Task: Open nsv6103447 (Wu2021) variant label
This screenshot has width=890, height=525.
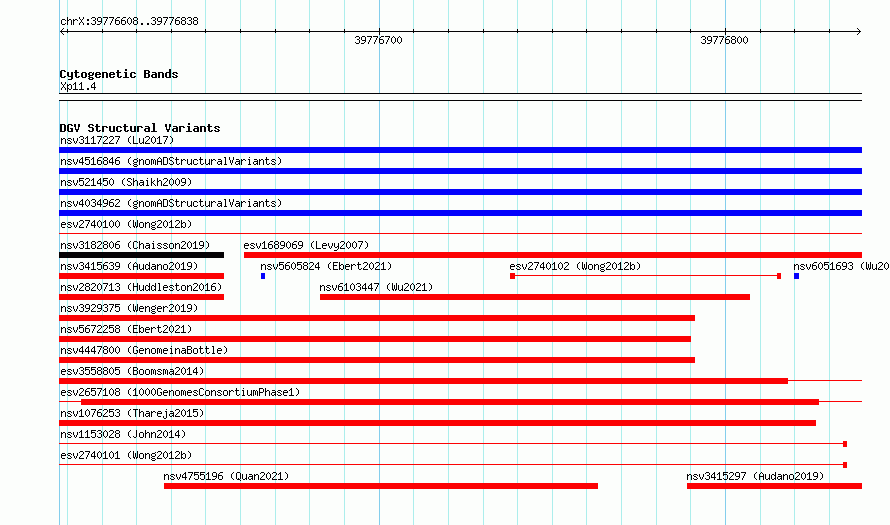Action: click(376, 287)
